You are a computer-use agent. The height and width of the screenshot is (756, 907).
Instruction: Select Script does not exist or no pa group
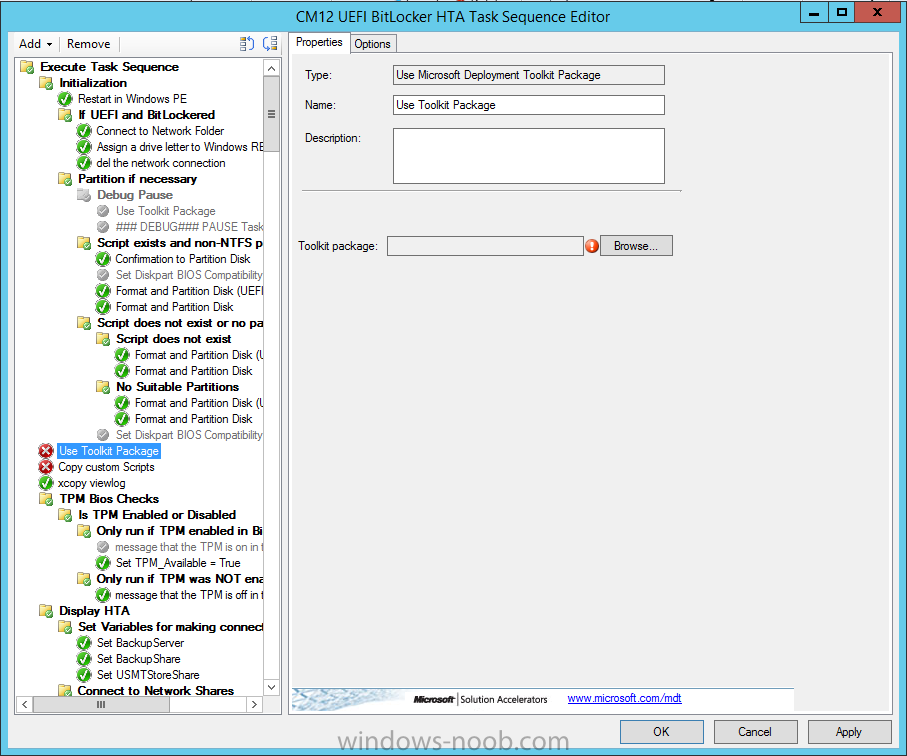[x=179, y=323]
